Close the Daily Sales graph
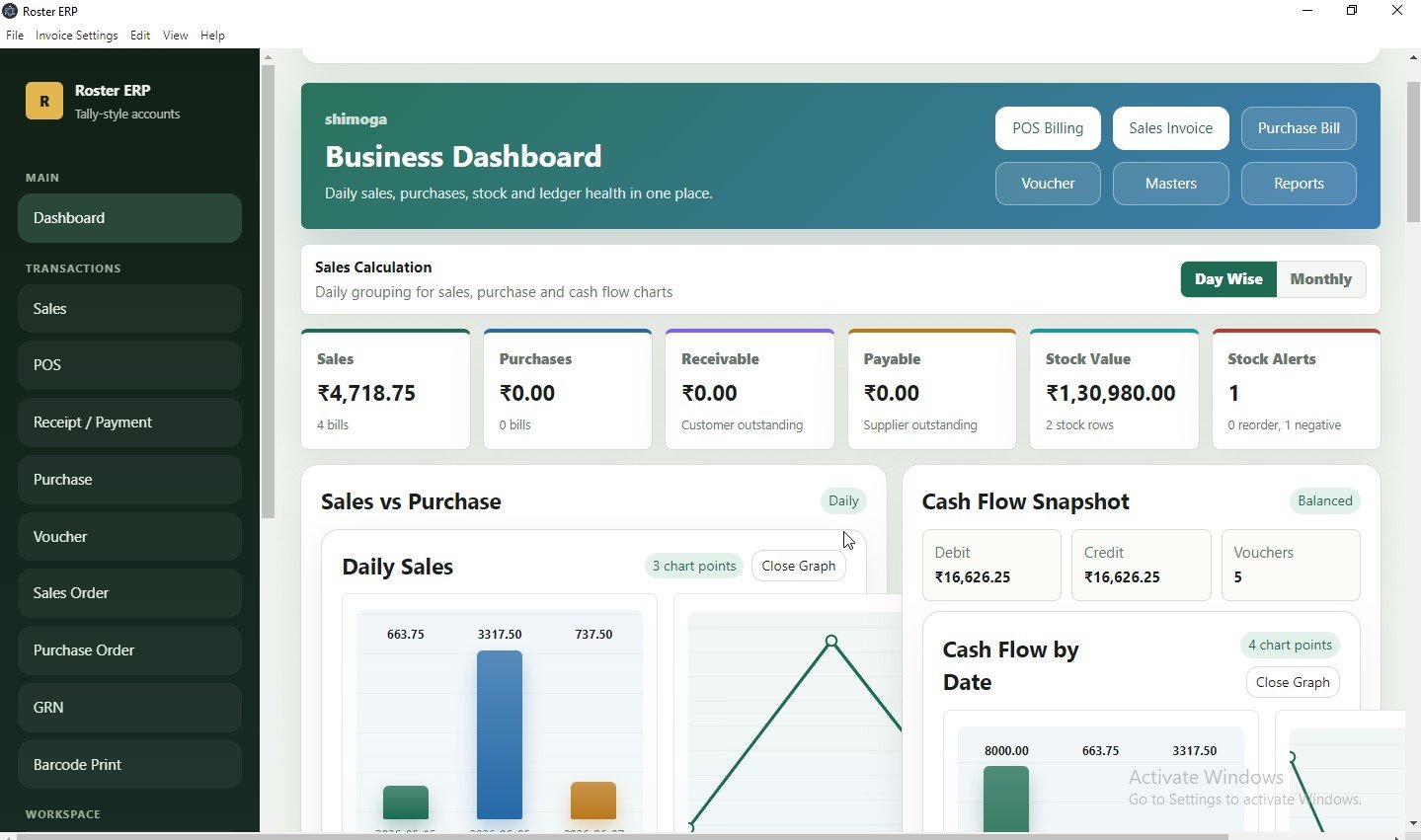The height and width of the screenshot is (840, 1421). pos(799,566)
